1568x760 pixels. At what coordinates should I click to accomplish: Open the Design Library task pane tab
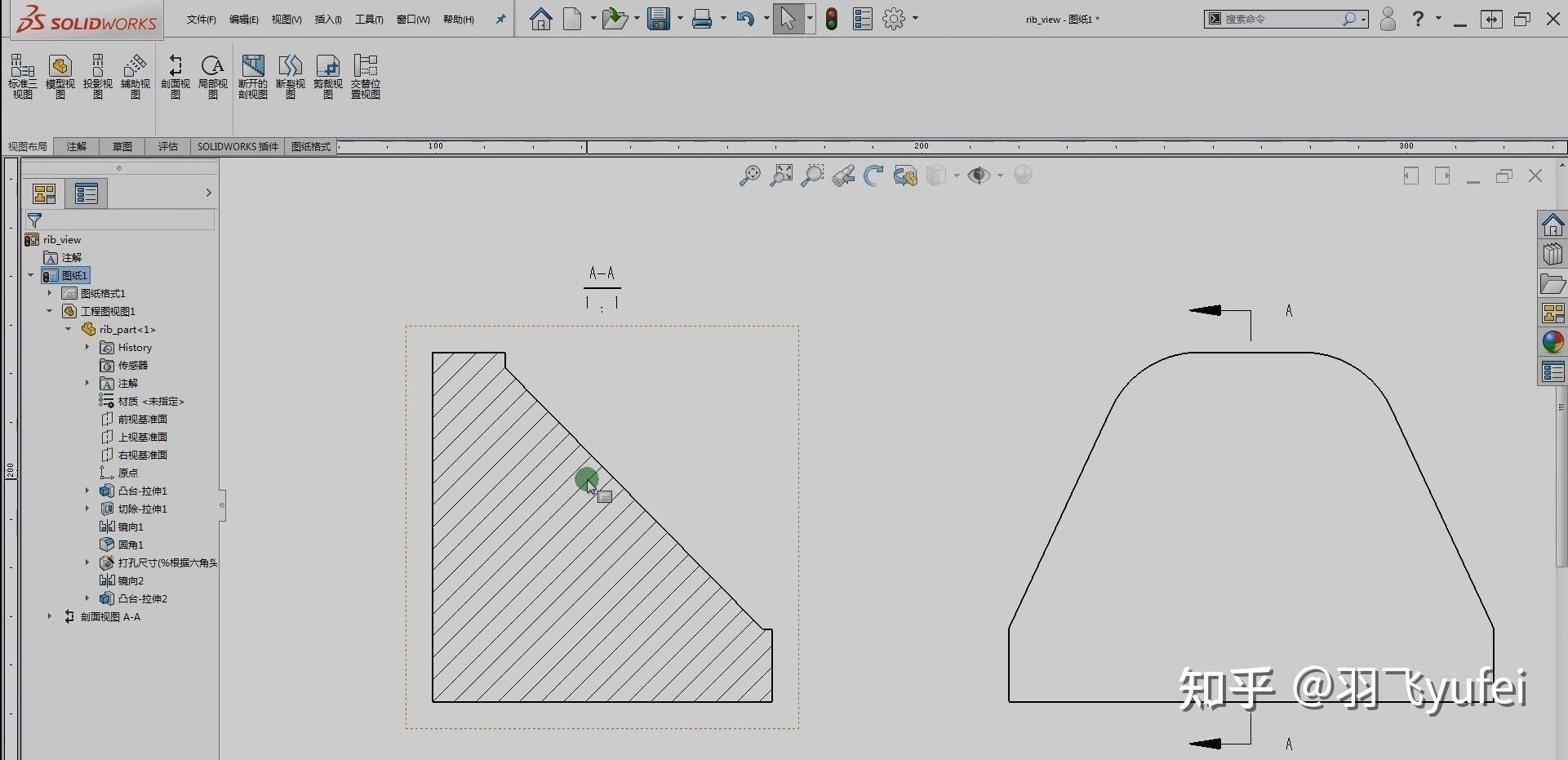(1552, 255)
